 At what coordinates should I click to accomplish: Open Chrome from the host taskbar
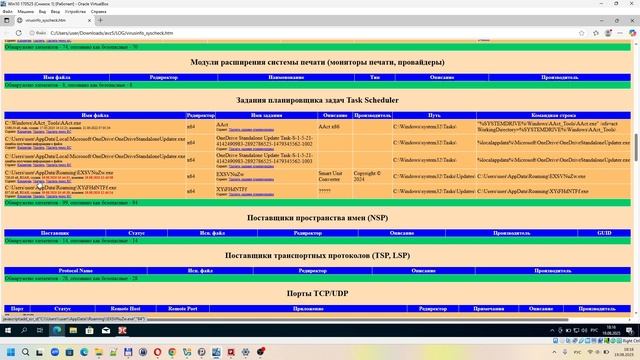pos(172,352)
